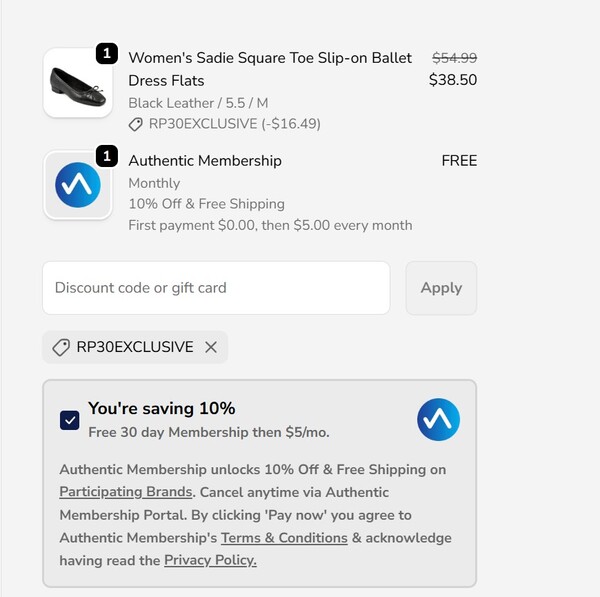Uncheck the You're saving 10% checkbox
This screenshot has width=600, height=597.
[70, 420]
